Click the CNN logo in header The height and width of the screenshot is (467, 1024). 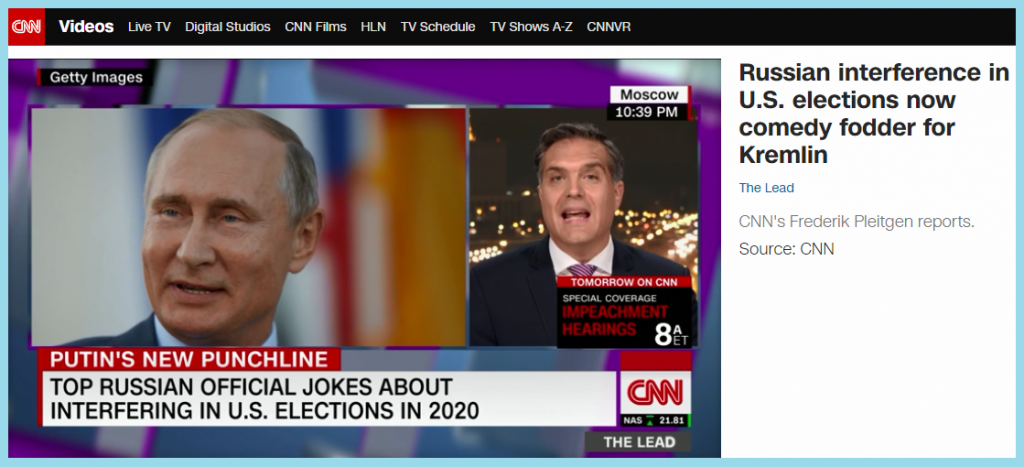(27, 27)
